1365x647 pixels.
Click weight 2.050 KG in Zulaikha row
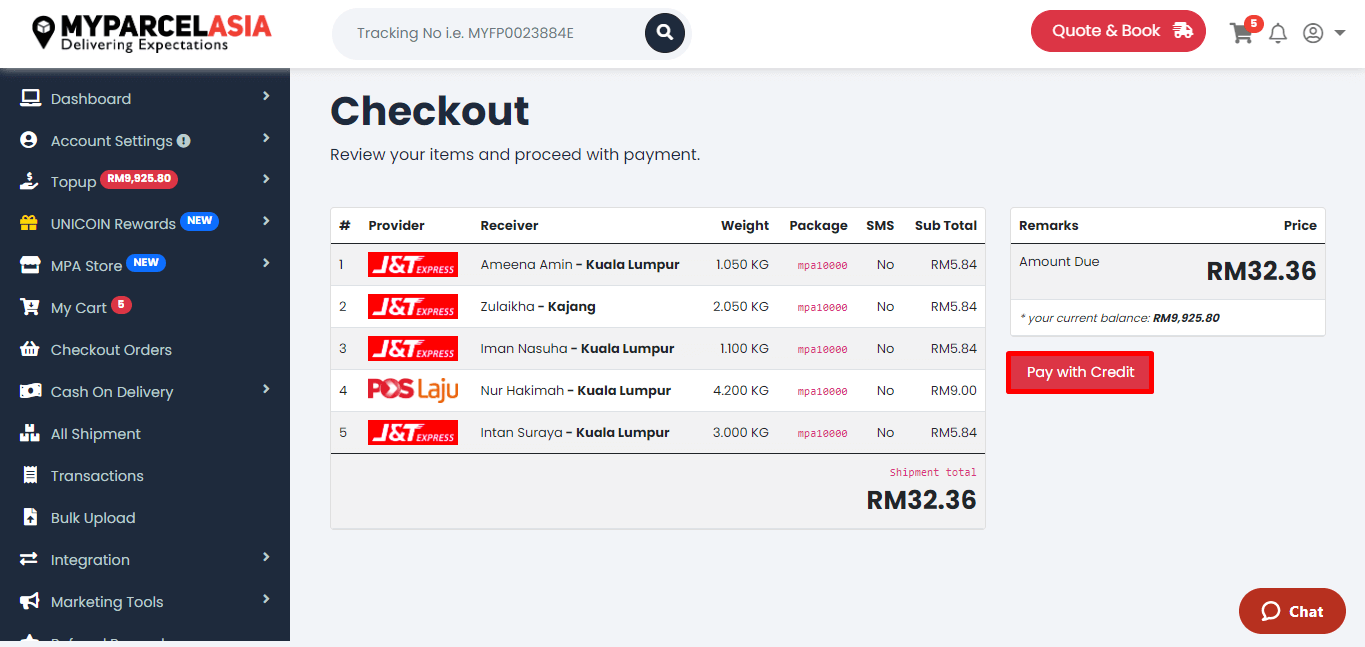(741, 307)
